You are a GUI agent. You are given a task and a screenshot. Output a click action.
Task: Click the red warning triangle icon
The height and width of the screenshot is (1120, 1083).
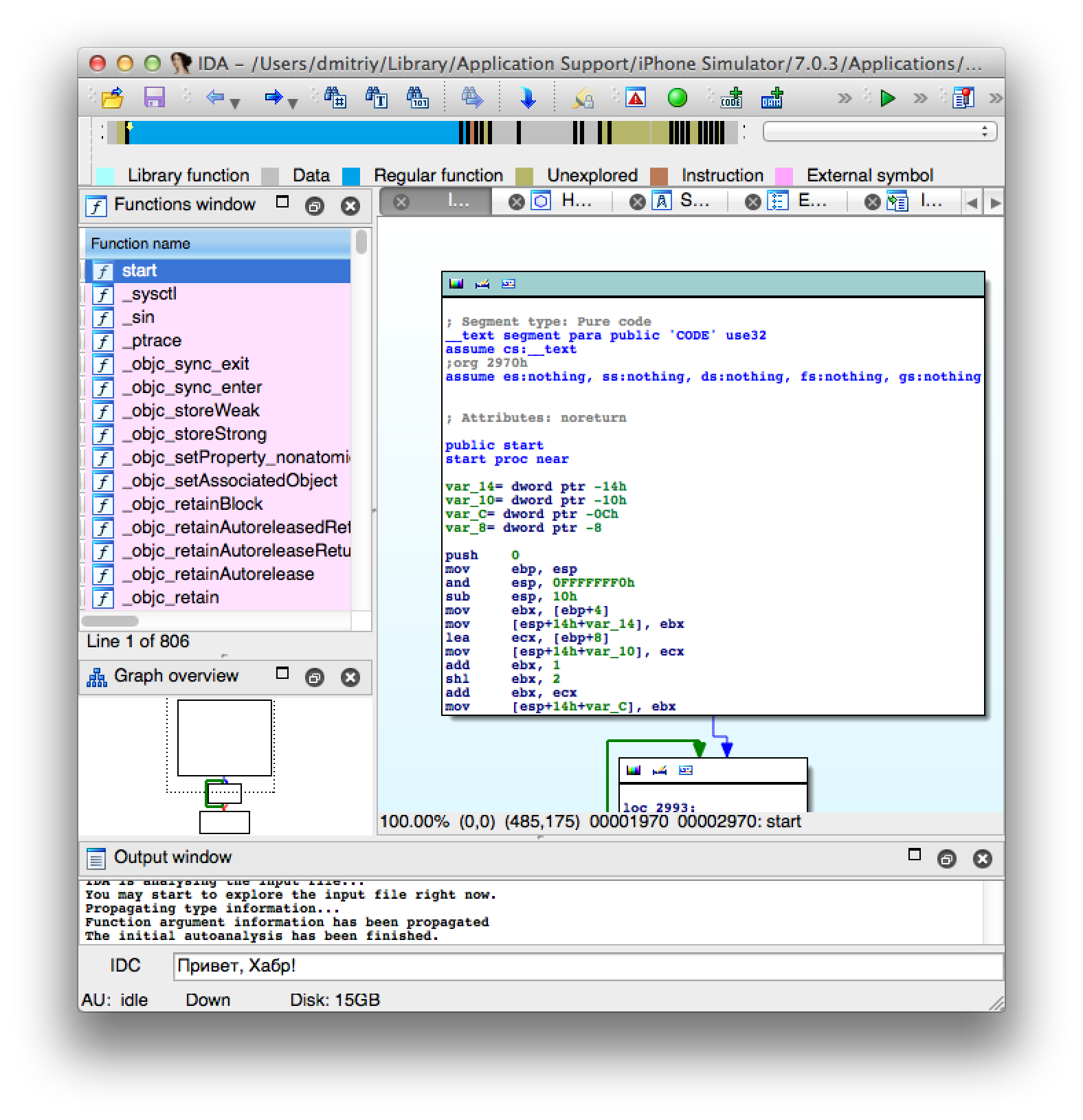click(x=636, y=98)
